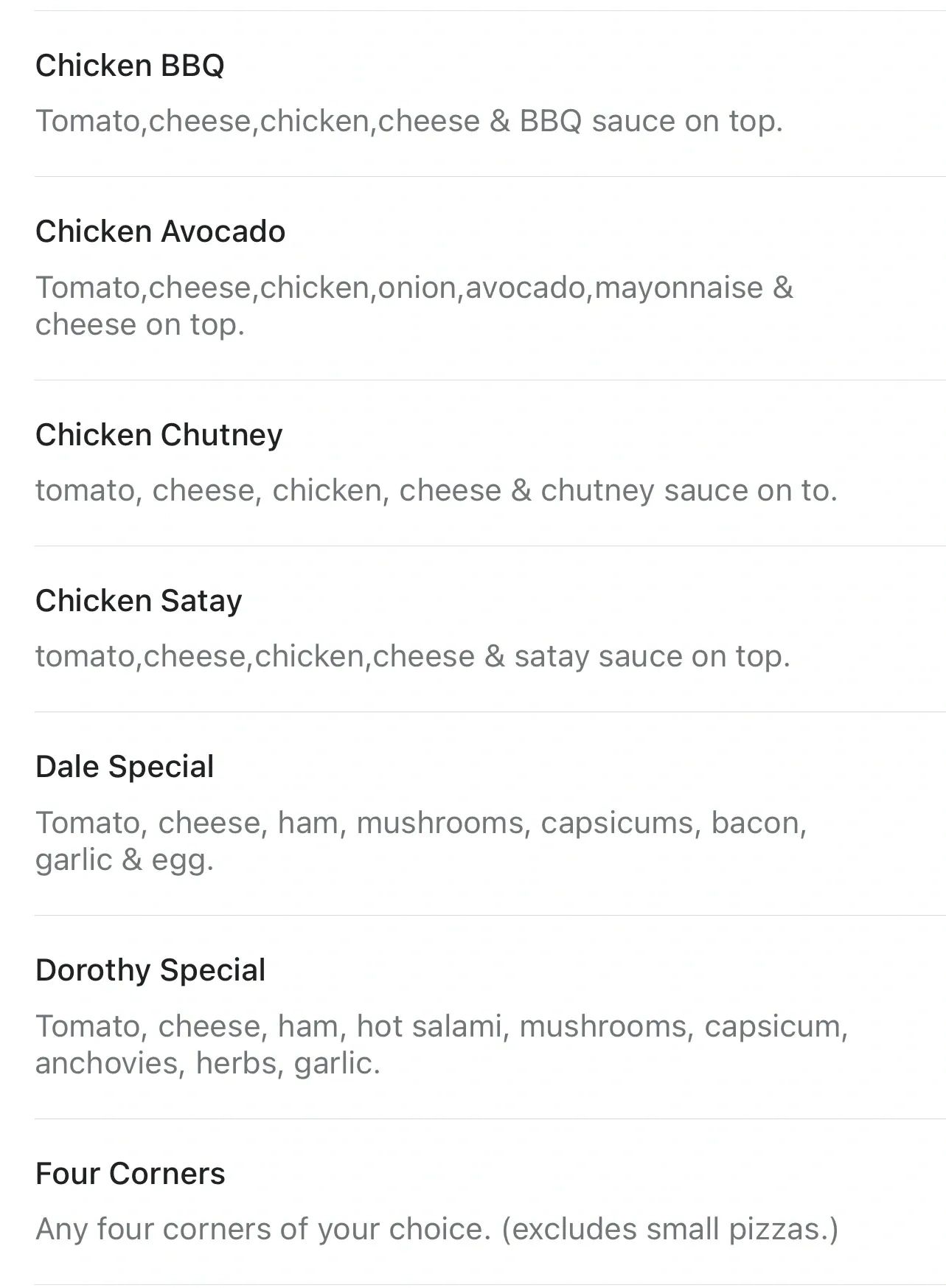Tap 'garlic & egg.' line under Dale Special
The height and width of the screenshot is (1288, 946).
125,860
